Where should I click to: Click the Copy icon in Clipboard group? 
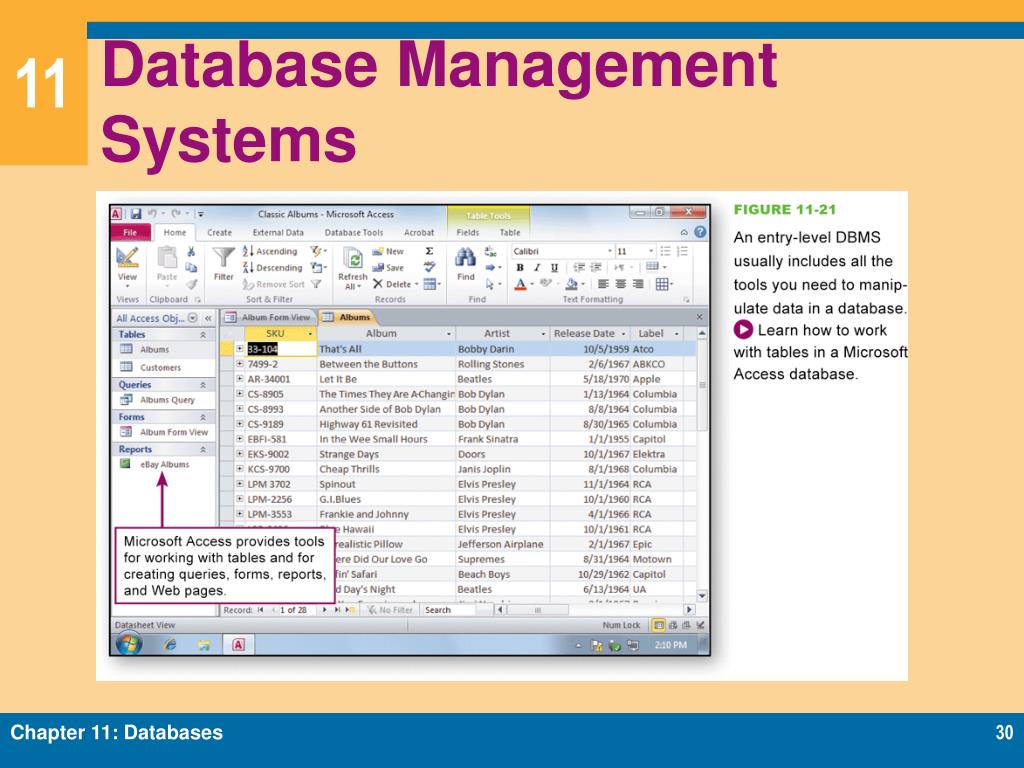191,268
